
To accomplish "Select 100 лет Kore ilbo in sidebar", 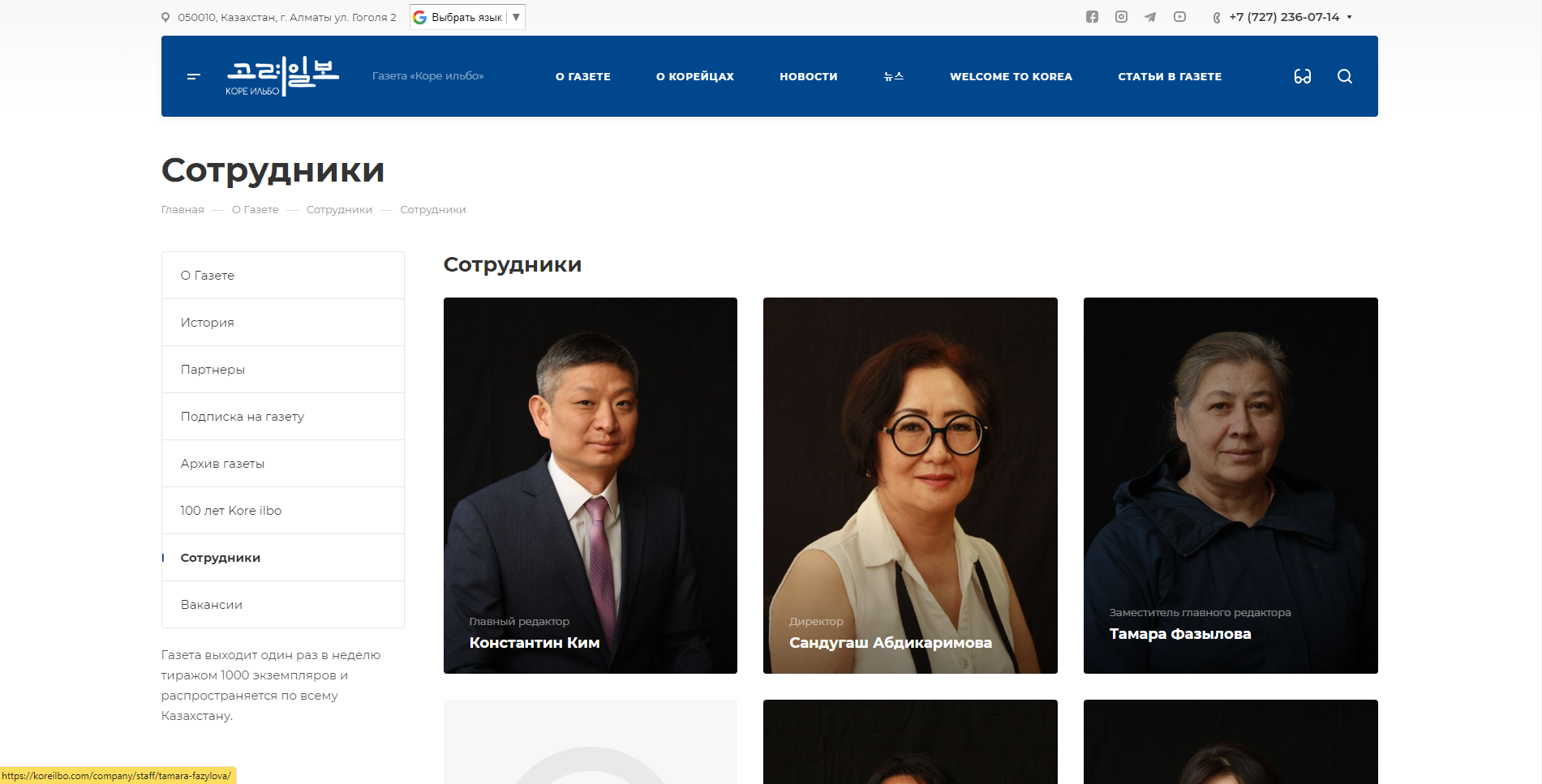I will 283,511.
